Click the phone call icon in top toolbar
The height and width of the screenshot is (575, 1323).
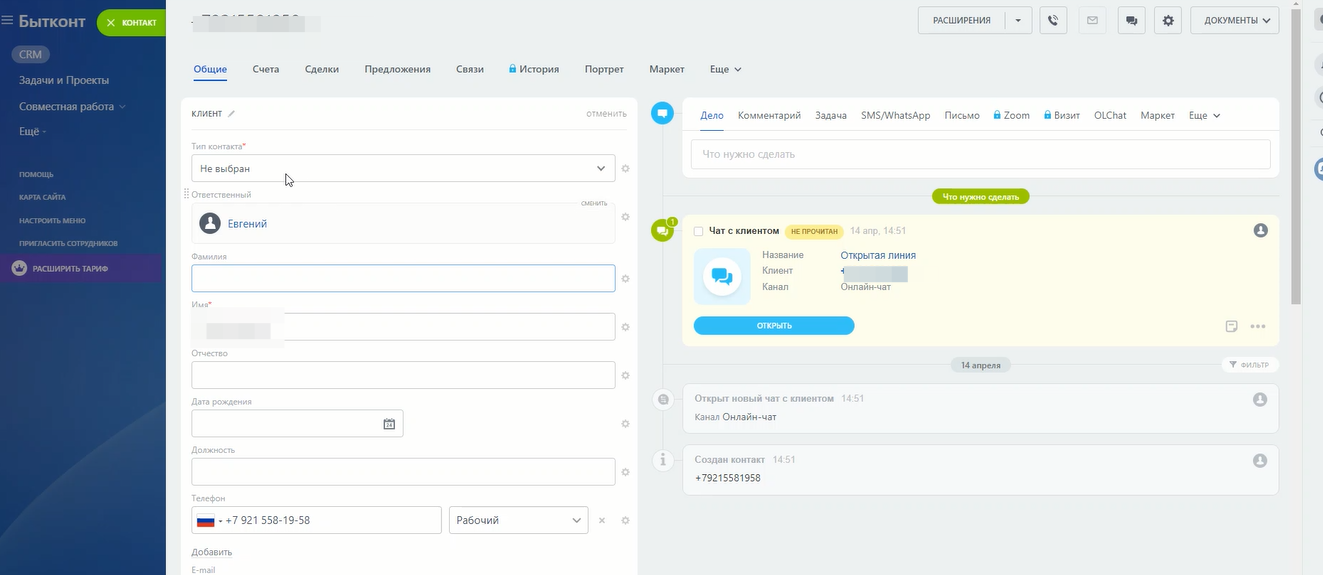[x=1052, y=20]
